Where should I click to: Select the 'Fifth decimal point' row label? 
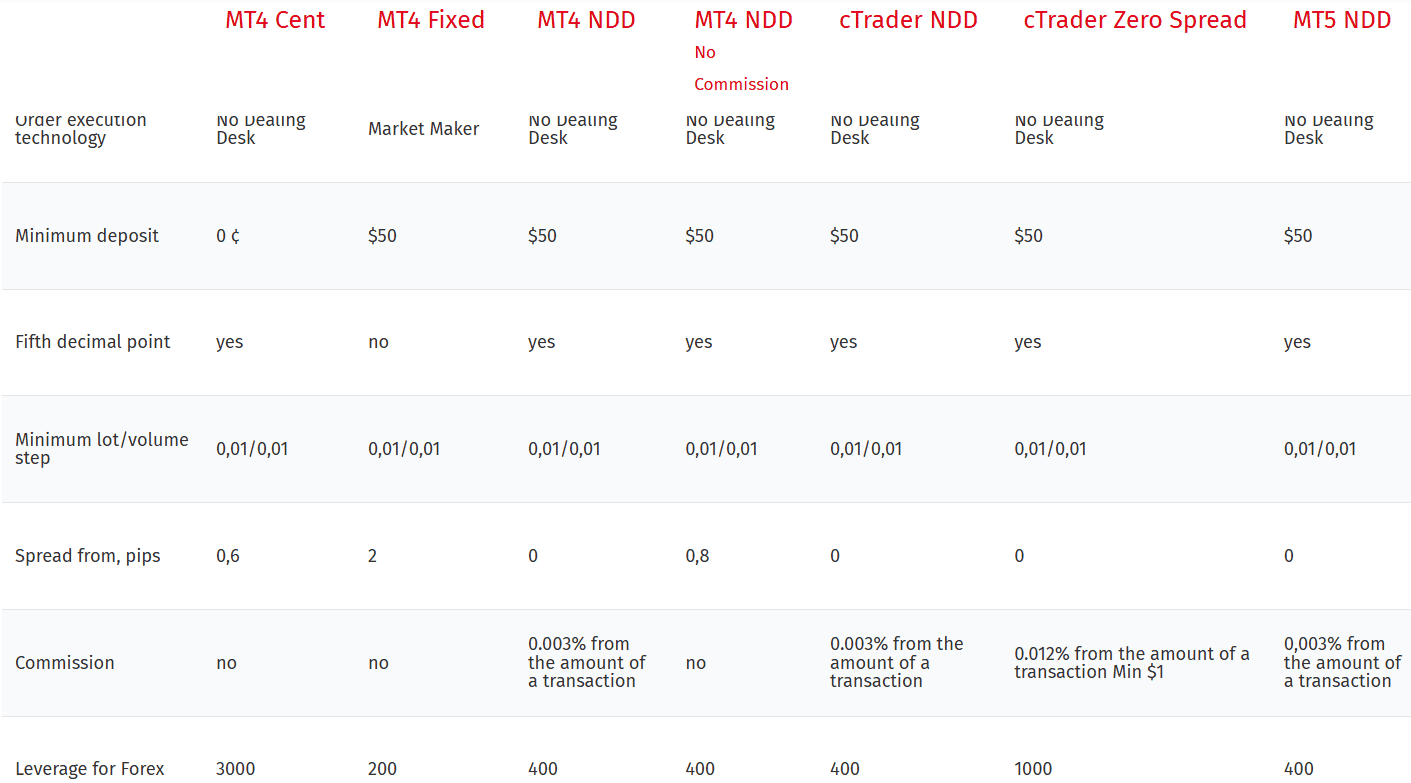coord(93,342)
